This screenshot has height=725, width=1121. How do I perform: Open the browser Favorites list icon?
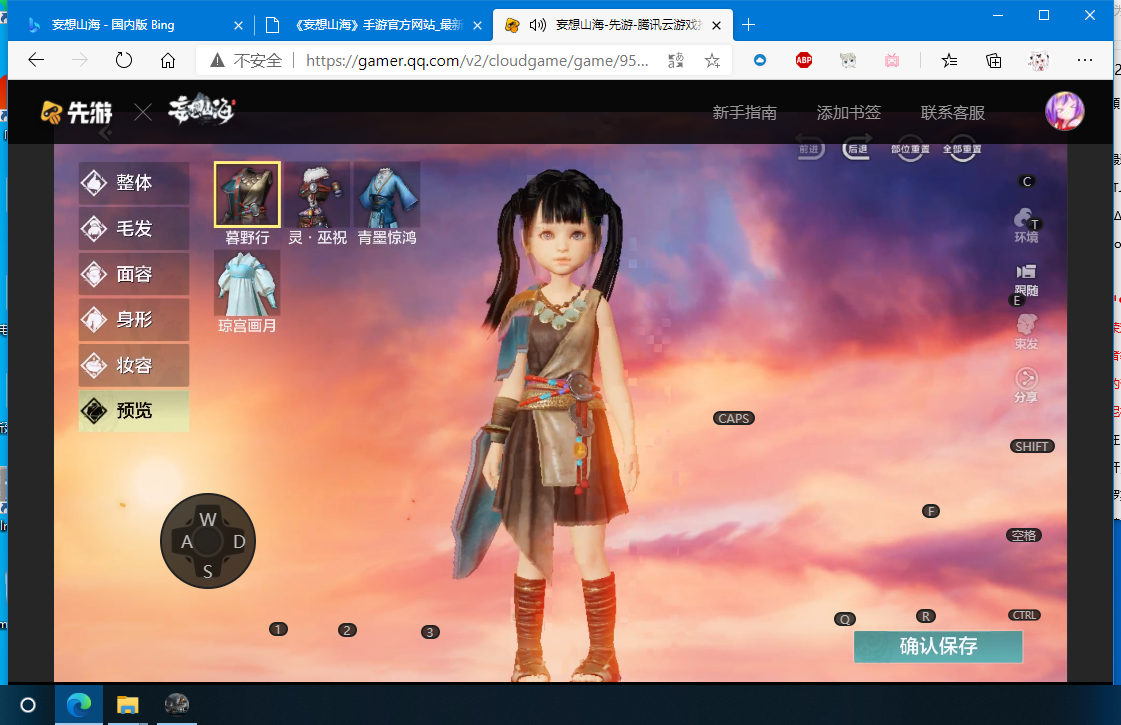pyautogui.click(x=949, y=61)
